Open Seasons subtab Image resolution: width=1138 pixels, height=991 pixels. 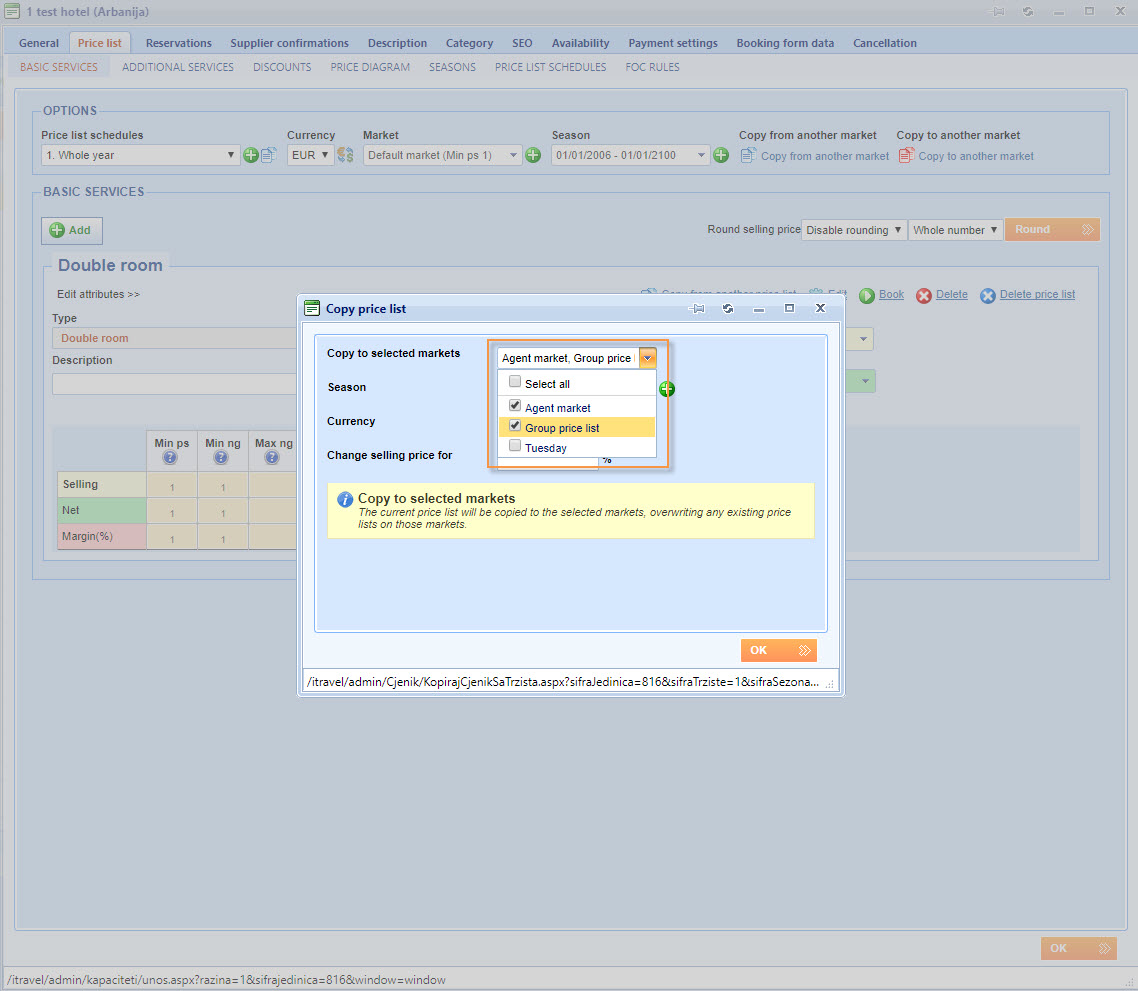452,67
